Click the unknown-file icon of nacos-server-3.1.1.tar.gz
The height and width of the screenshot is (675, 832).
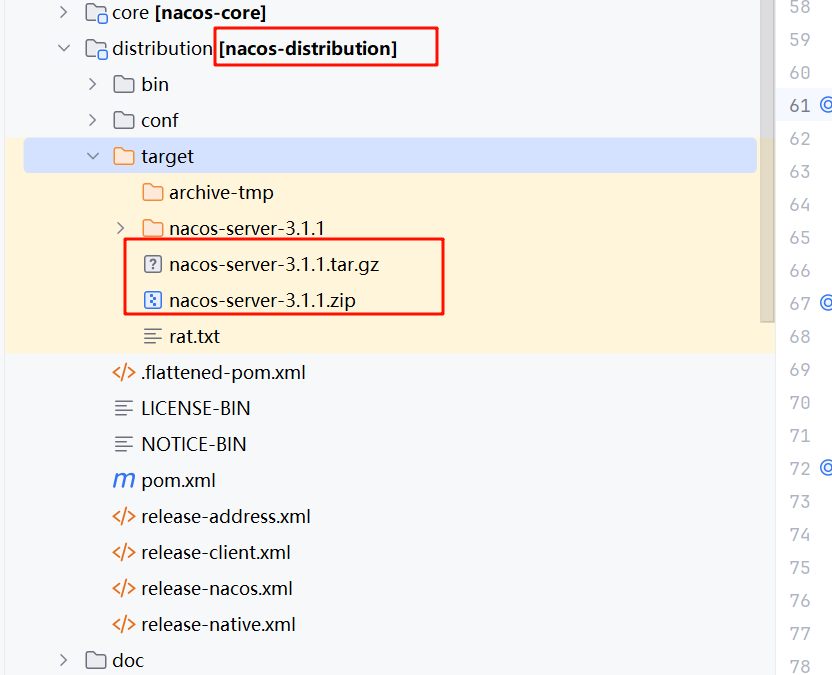coord(153,264)
